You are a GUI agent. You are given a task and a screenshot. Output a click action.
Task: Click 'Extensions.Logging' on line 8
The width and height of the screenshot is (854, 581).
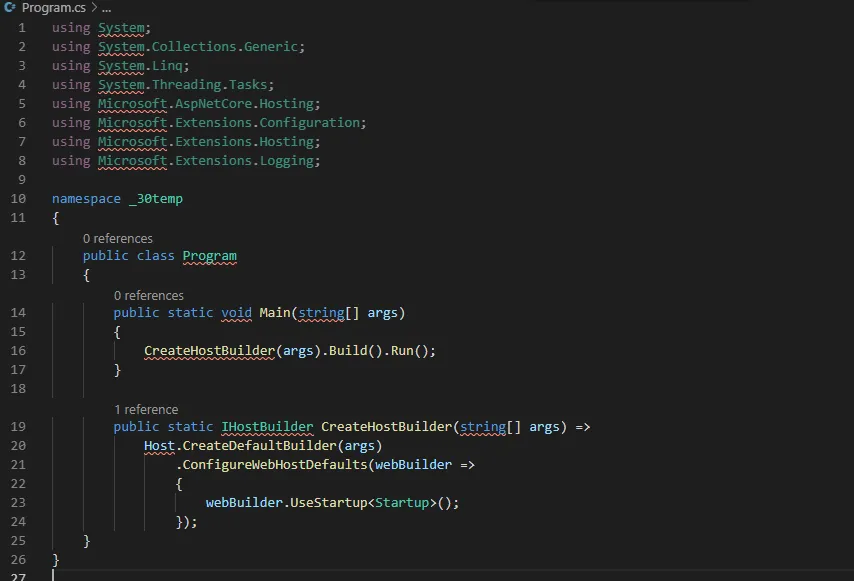245,161
